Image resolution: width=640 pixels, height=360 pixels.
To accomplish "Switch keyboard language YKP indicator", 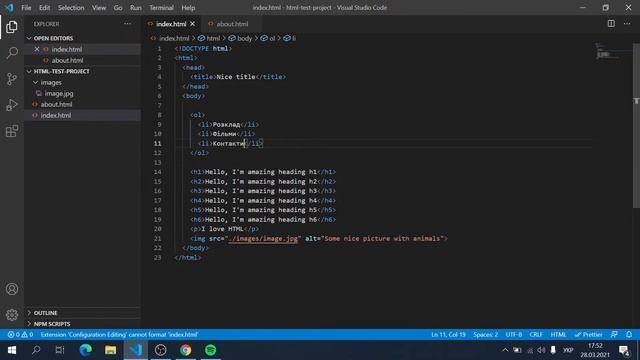I will point(568,350).
